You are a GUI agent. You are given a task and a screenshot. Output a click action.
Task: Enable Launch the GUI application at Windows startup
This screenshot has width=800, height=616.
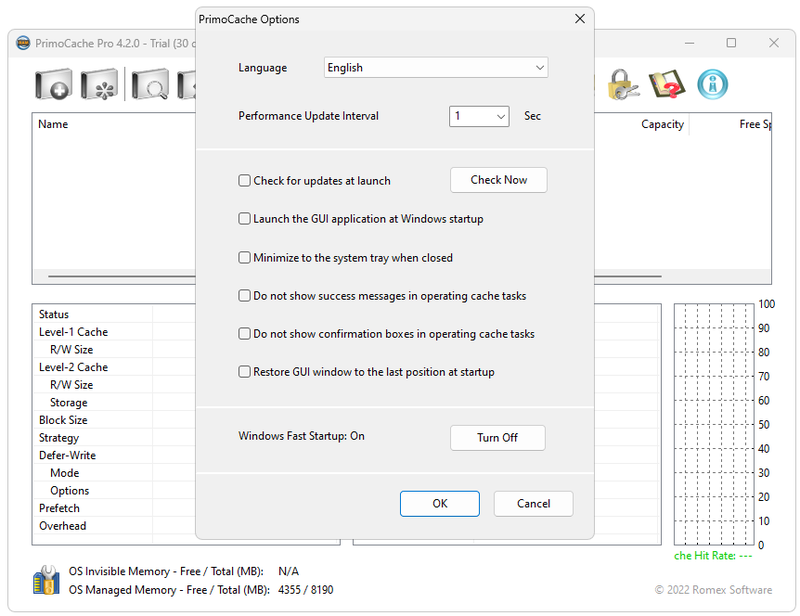tap(244, 219)
